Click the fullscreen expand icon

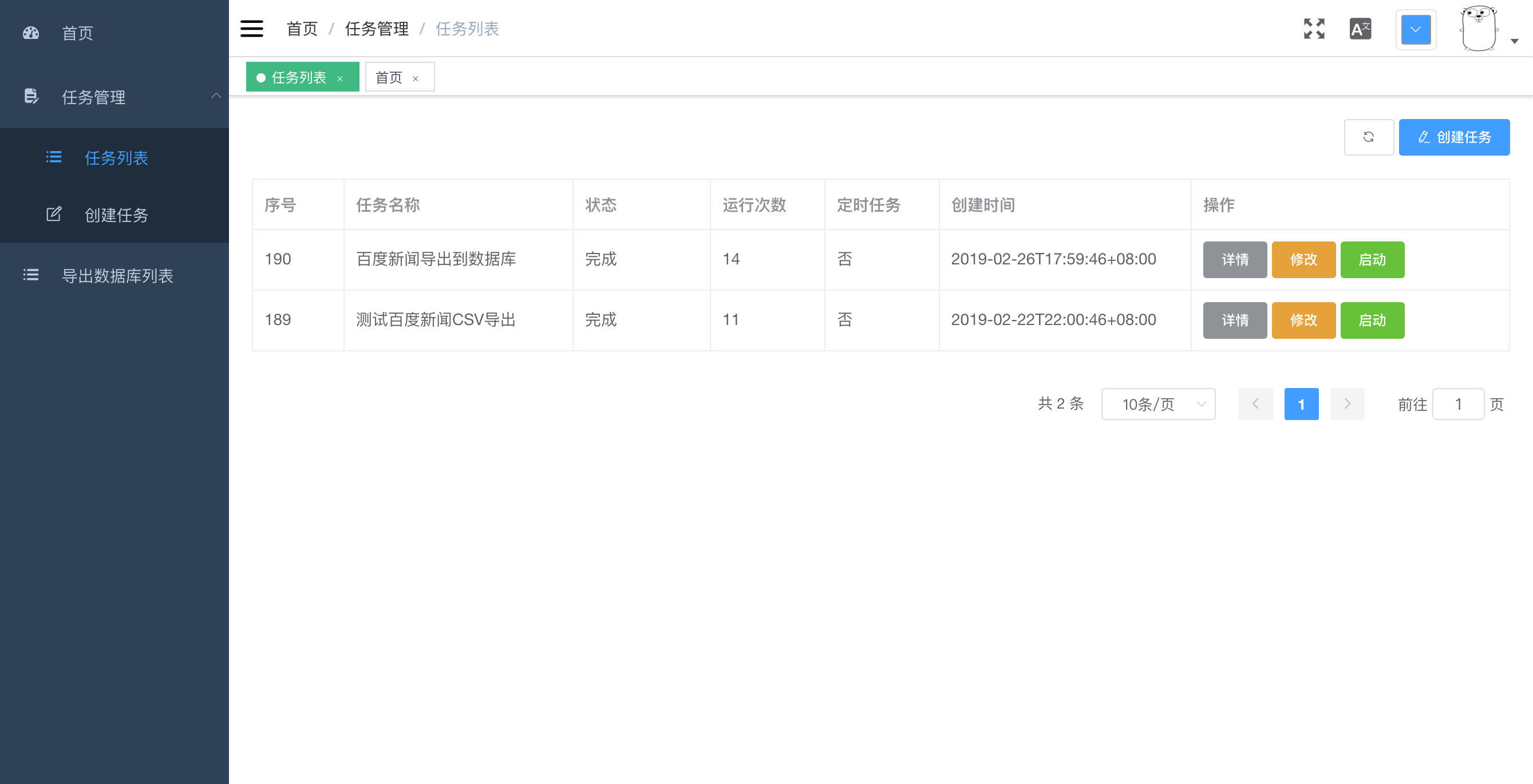(1313, 29)
